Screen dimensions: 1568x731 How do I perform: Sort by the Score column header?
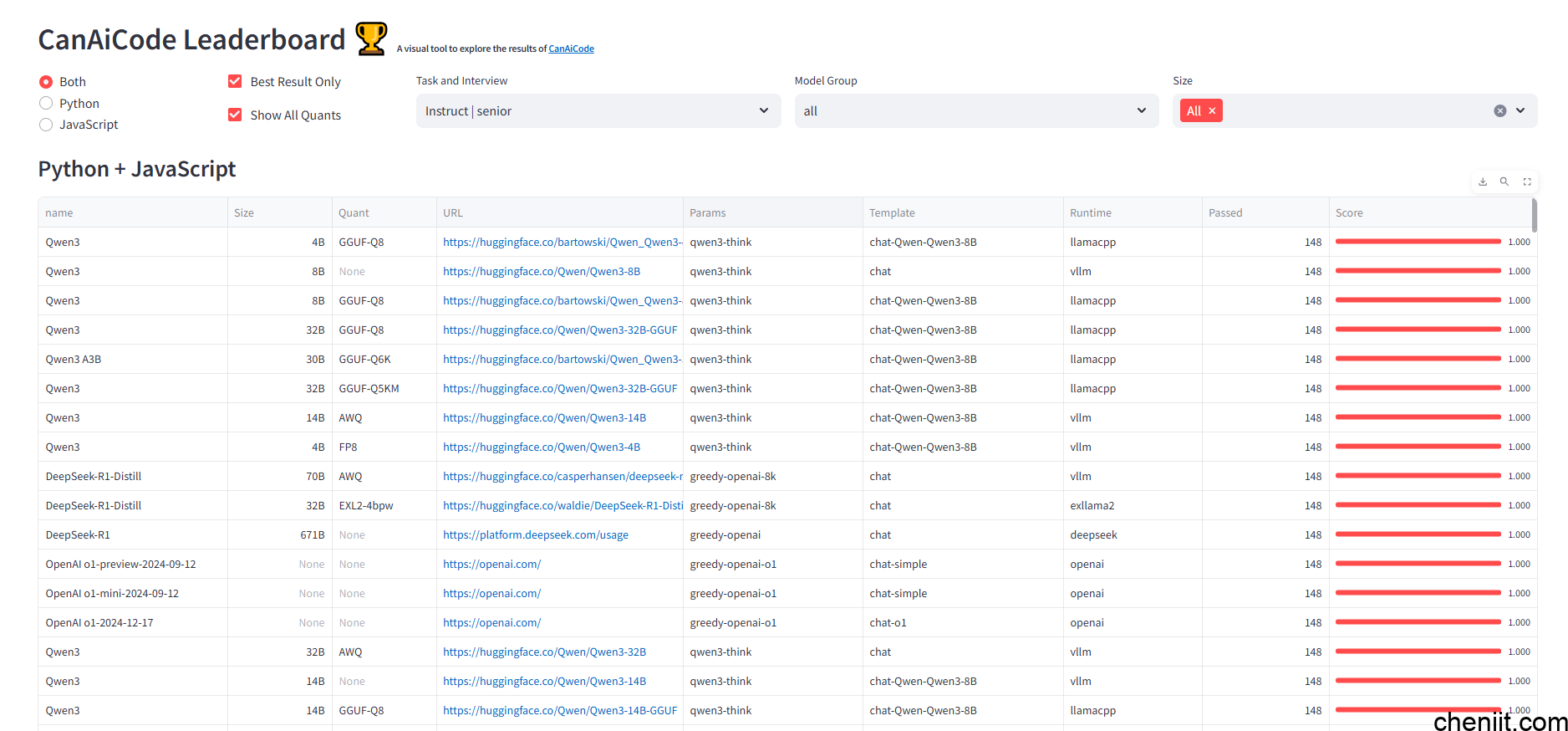[1349, 213]
